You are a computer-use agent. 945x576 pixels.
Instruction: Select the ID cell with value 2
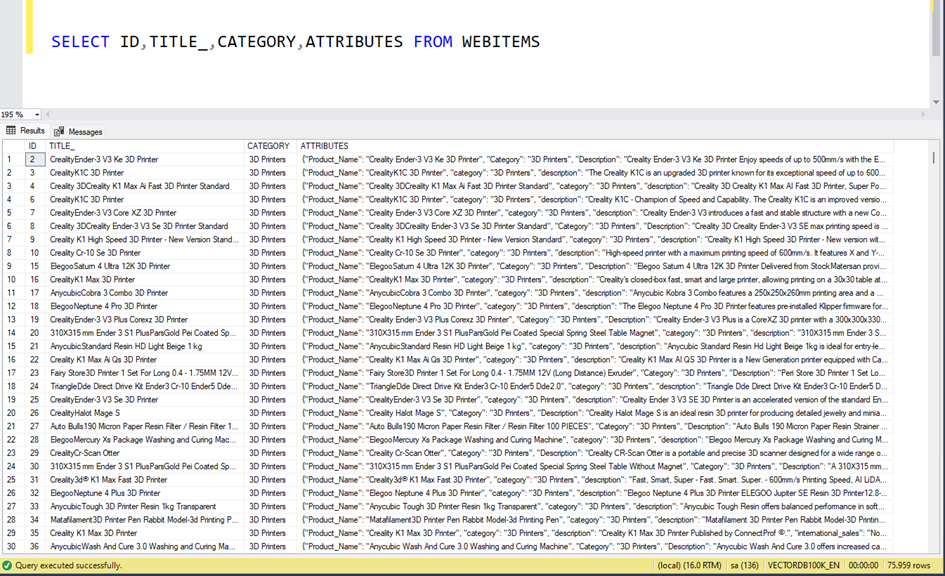[34, 159]
